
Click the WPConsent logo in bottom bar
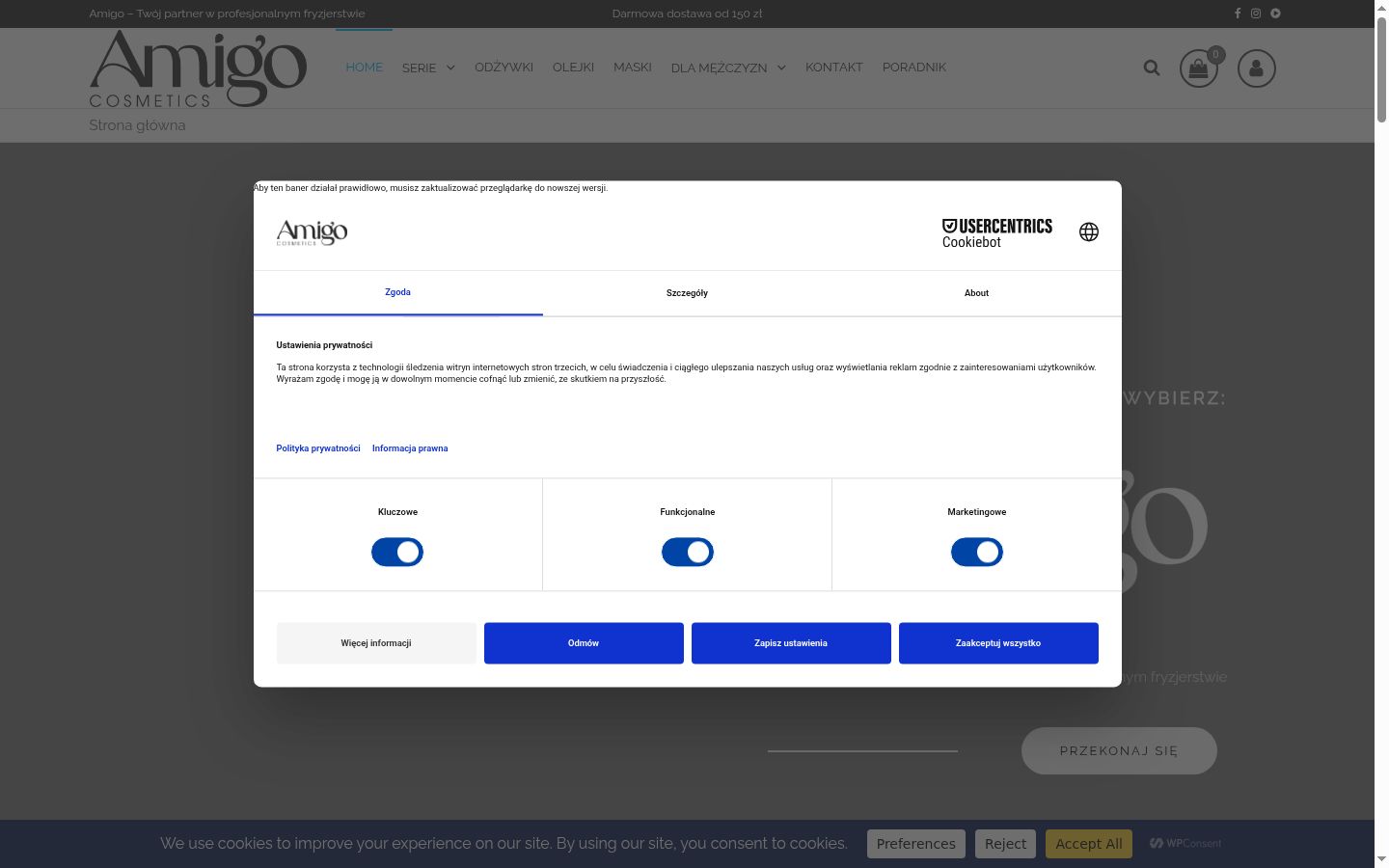(x=1185, y=843)
